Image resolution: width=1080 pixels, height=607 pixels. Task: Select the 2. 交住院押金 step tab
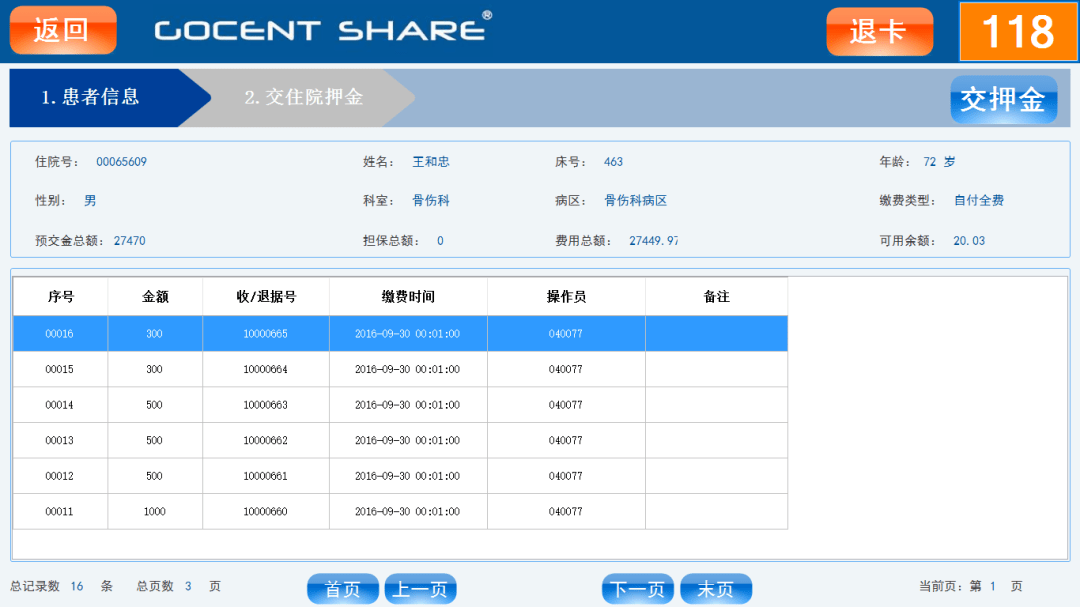pos(304,97)
